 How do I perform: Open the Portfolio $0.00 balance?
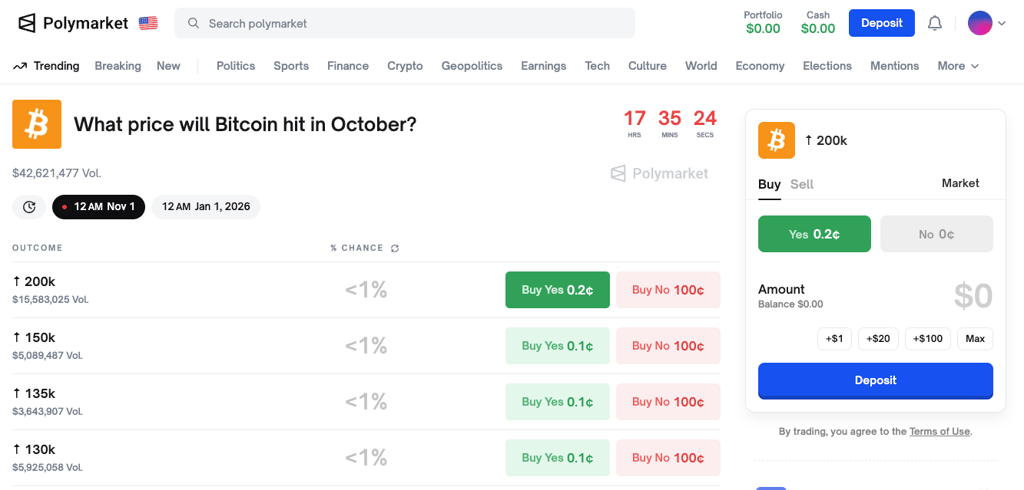763,22
